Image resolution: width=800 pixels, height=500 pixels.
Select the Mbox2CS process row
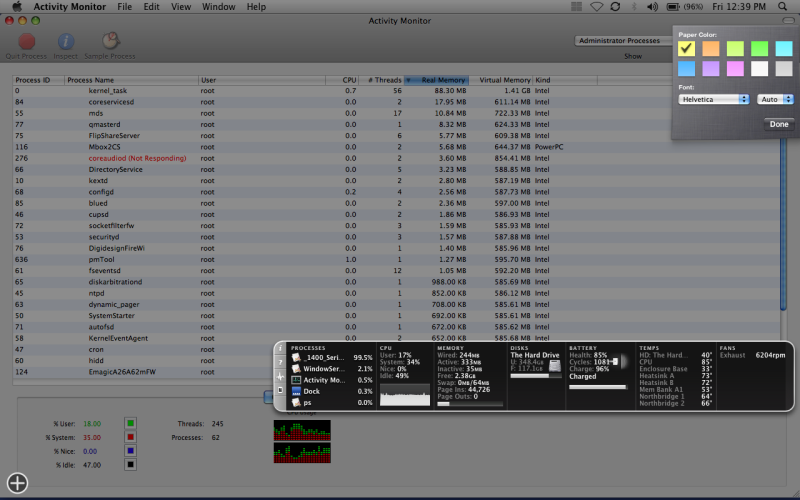pos(396,147)
